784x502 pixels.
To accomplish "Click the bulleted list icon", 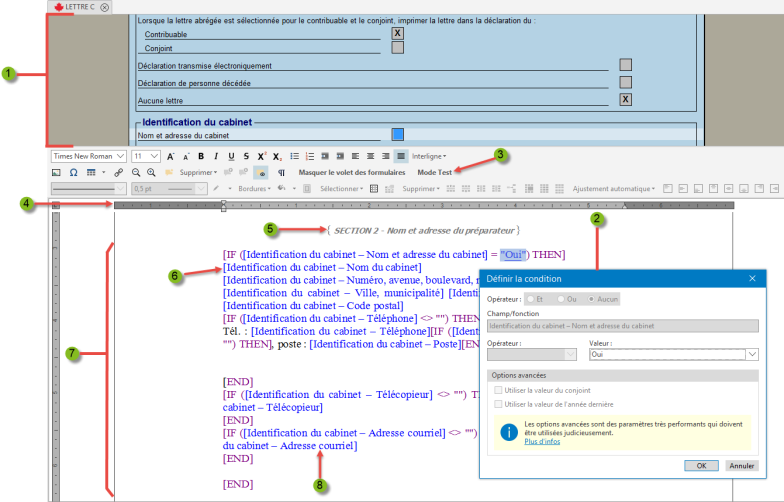I will tap(294, 157).
